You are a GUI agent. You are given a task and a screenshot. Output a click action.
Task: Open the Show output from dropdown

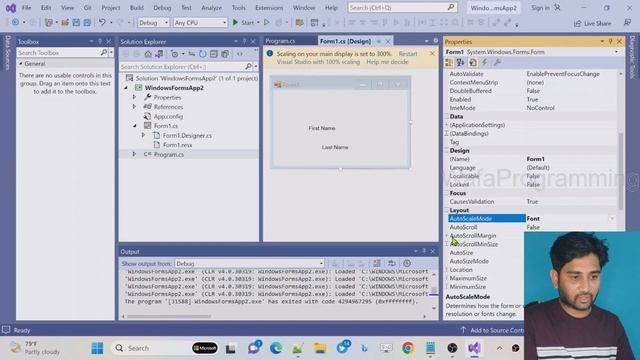[249, 263]
